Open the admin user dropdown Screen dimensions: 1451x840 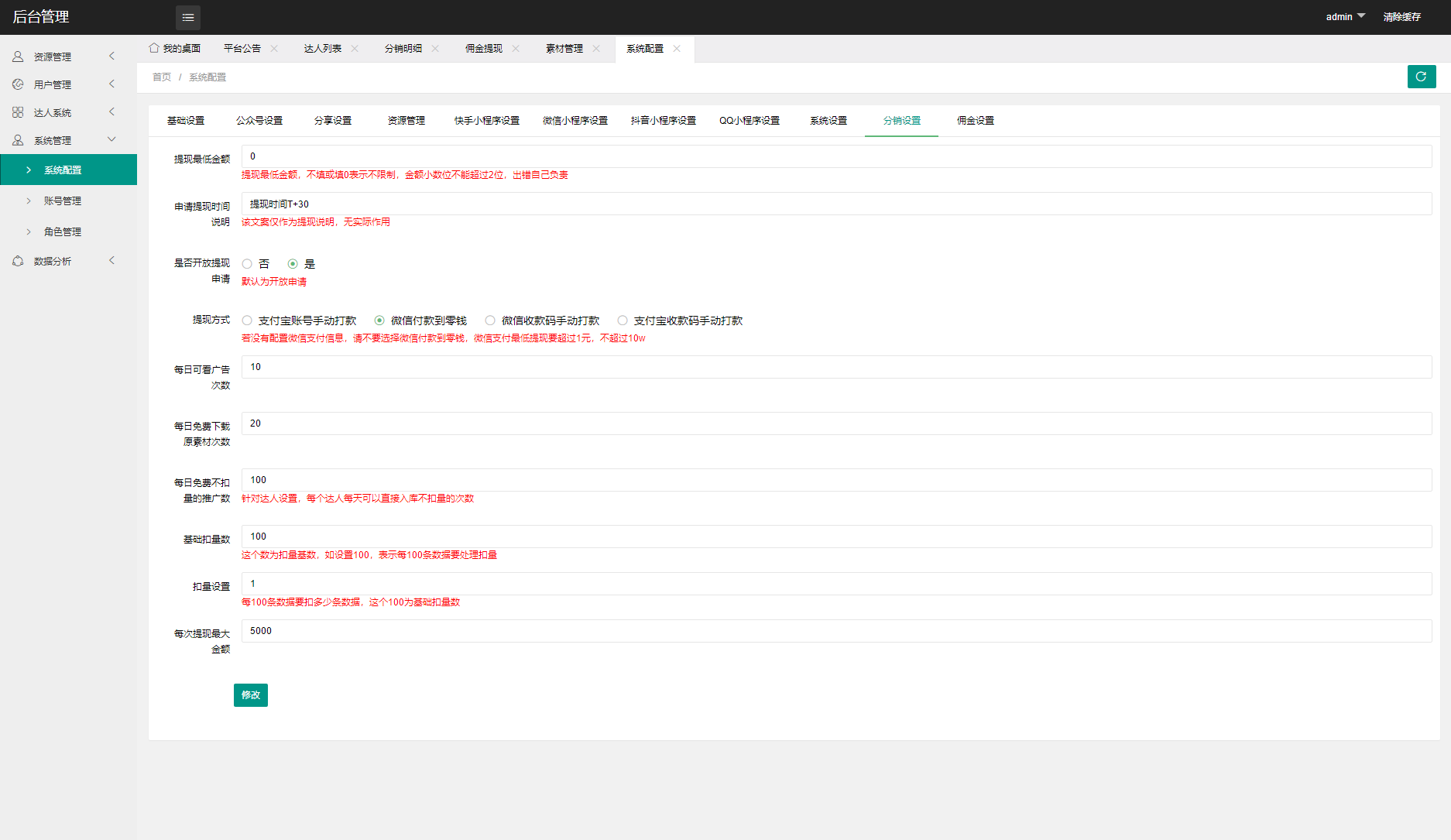(1345, 16)
